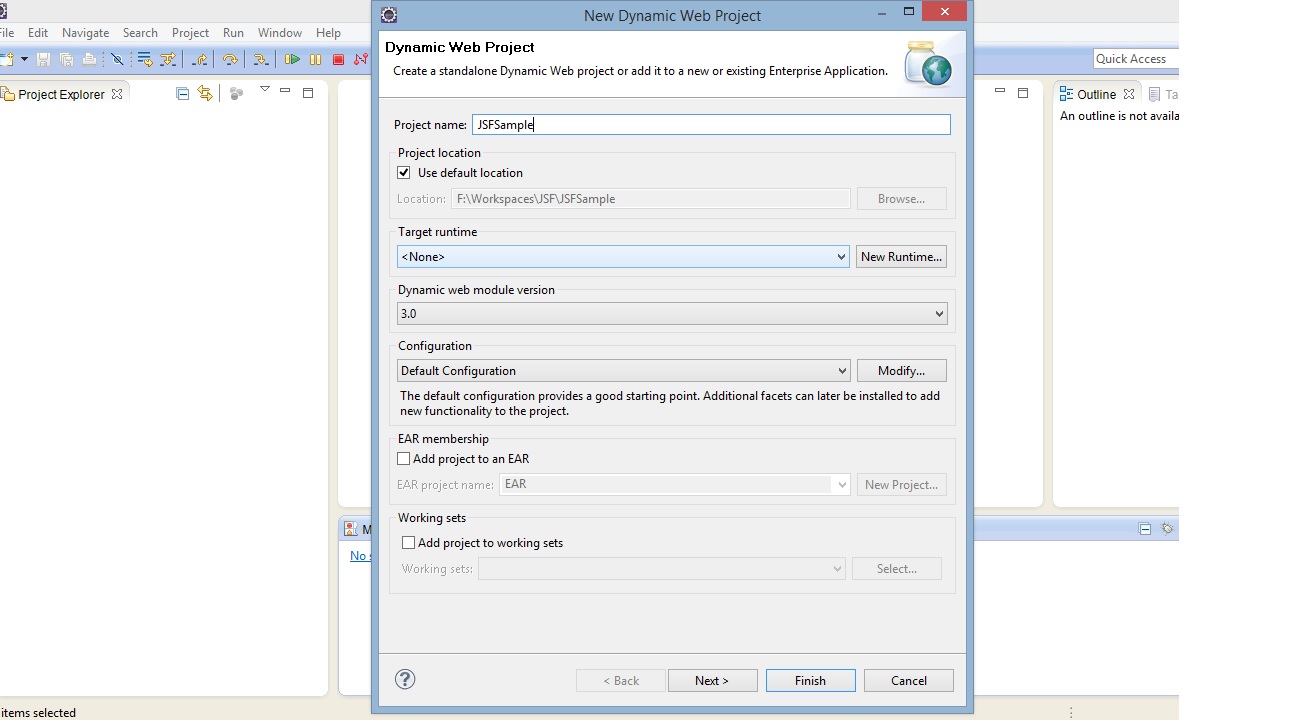Open Dynamic web module version dropdown
Viewport: 1290px width, 720px height.
pyautogui.click(x=672, y=314)
